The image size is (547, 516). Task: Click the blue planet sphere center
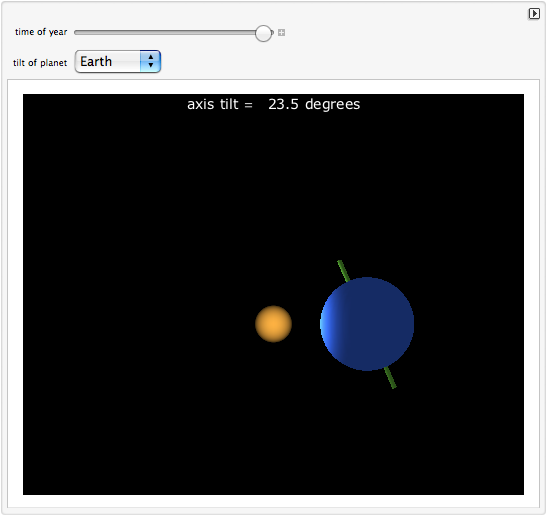click(367, 324)
